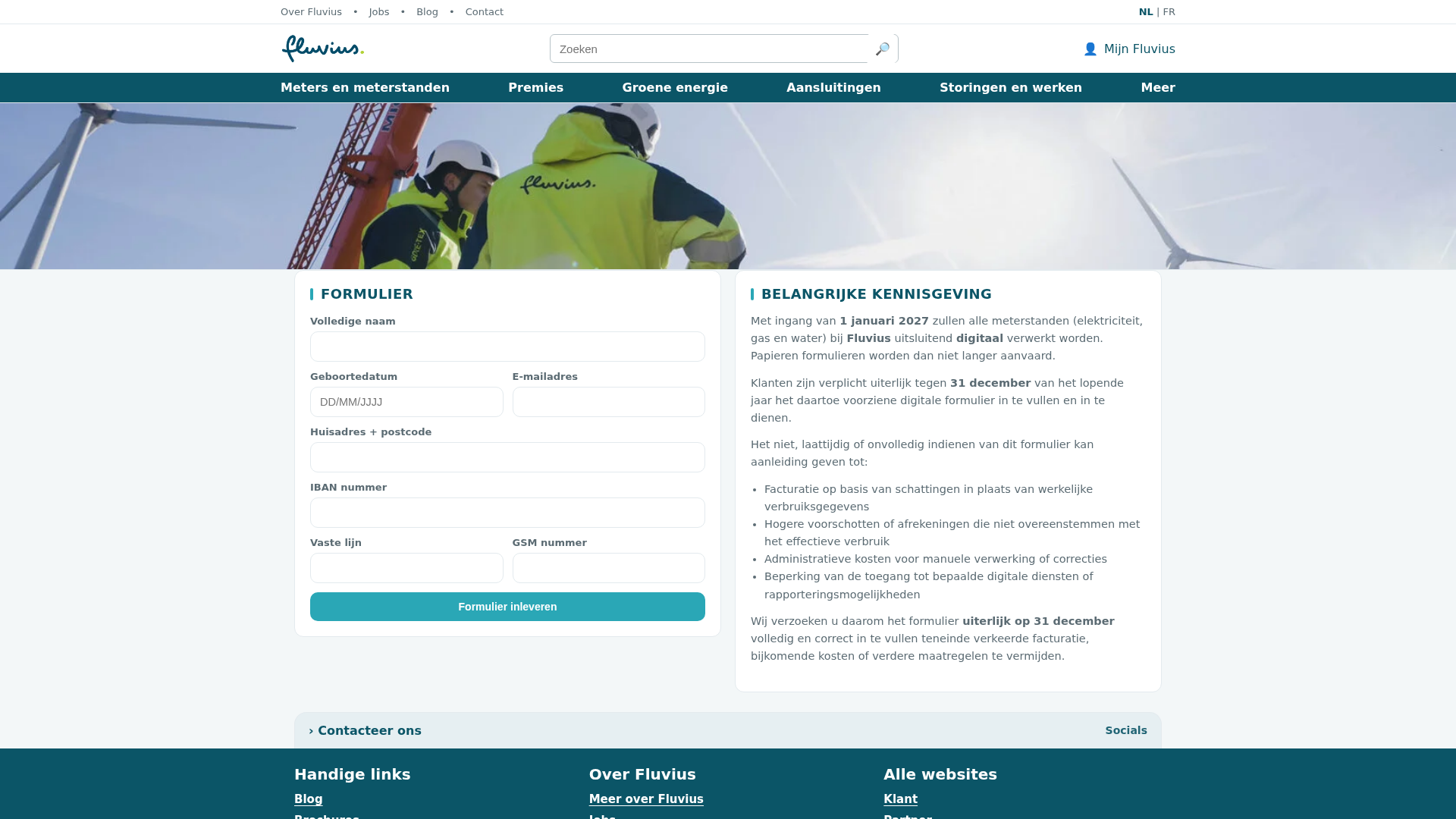The image size is (1456, 819).
Task: Open Storingen en werken menu
Action: click(1011, 88)
